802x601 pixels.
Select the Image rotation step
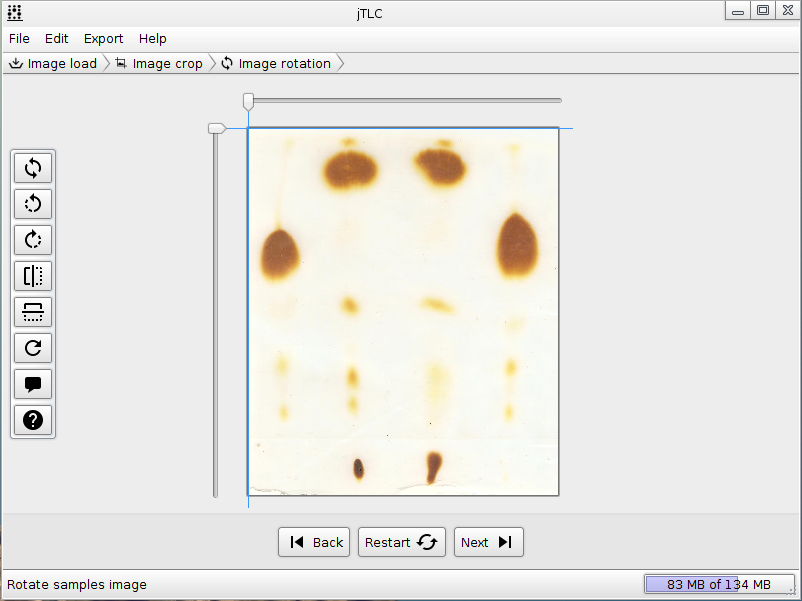click(x=277, y=63)
